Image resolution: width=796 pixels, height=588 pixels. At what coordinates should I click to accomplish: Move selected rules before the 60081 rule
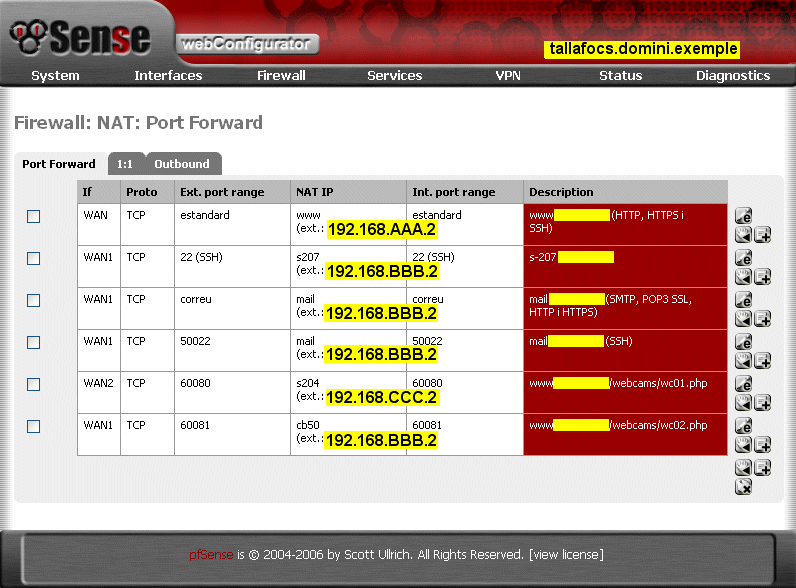pos(743,445)
